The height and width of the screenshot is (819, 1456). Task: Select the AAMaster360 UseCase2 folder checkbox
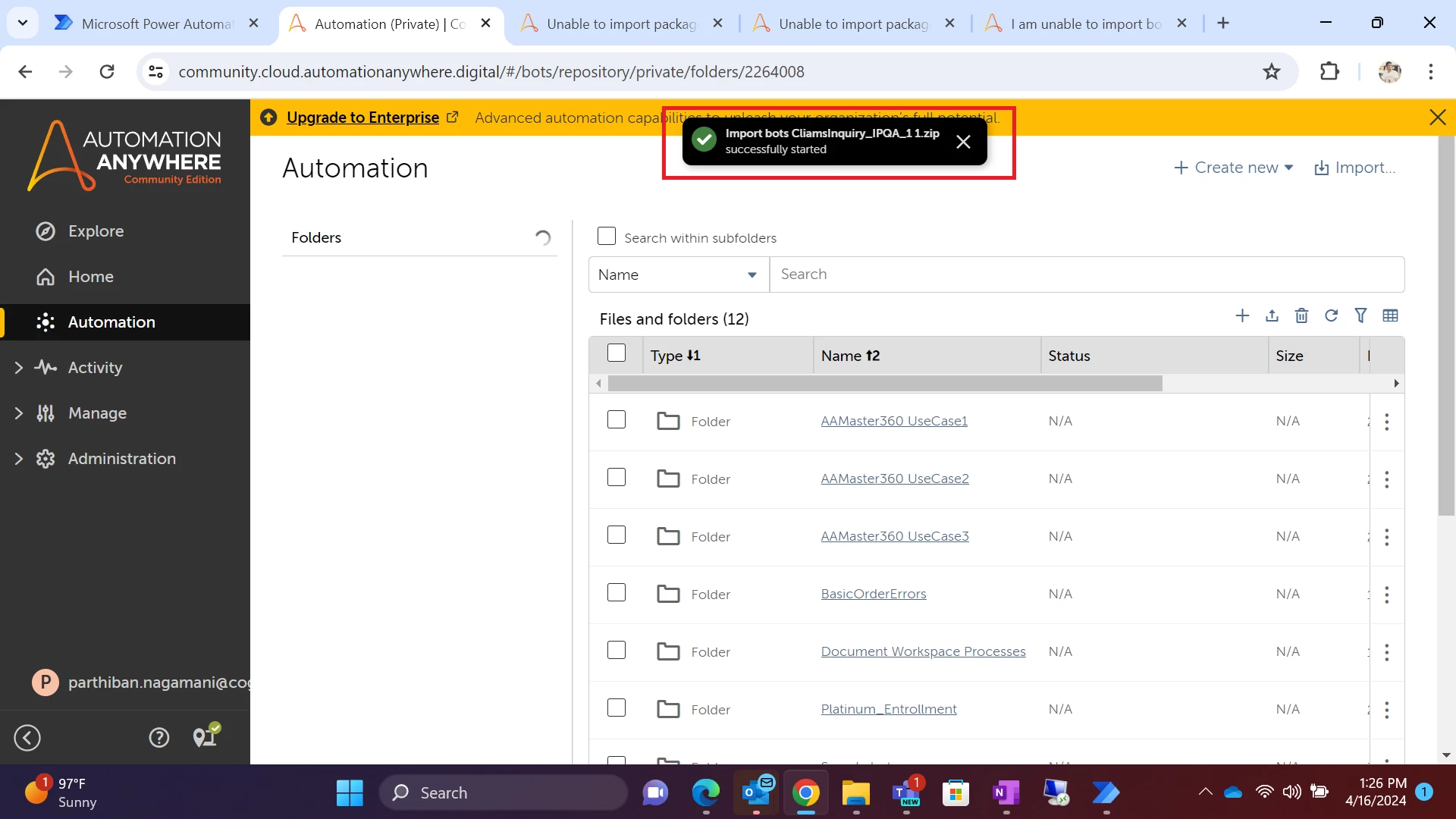point(617,478)
